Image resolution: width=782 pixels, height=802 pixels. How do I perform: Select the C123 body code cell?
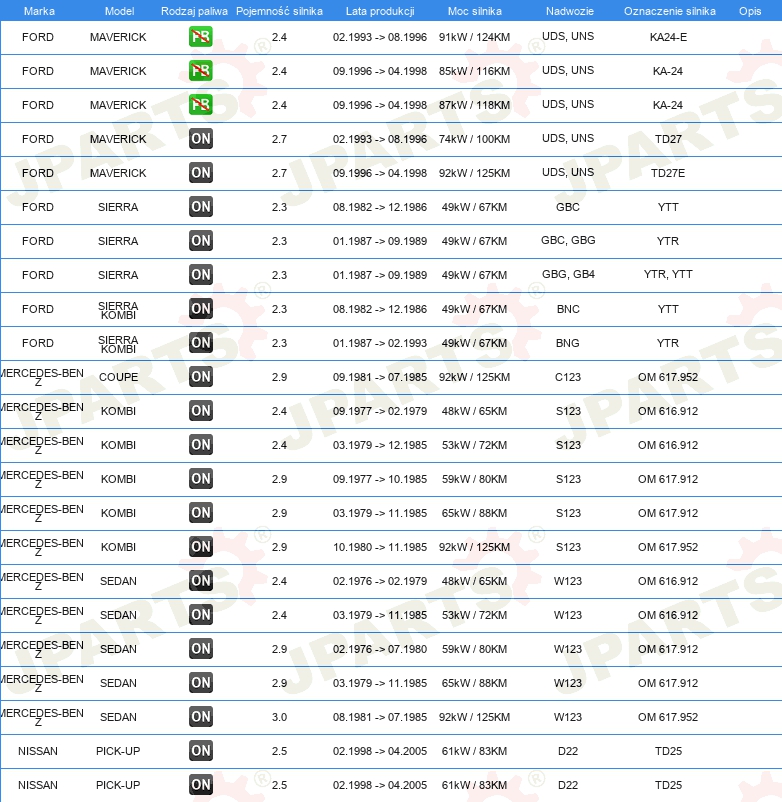click(568, 377)
